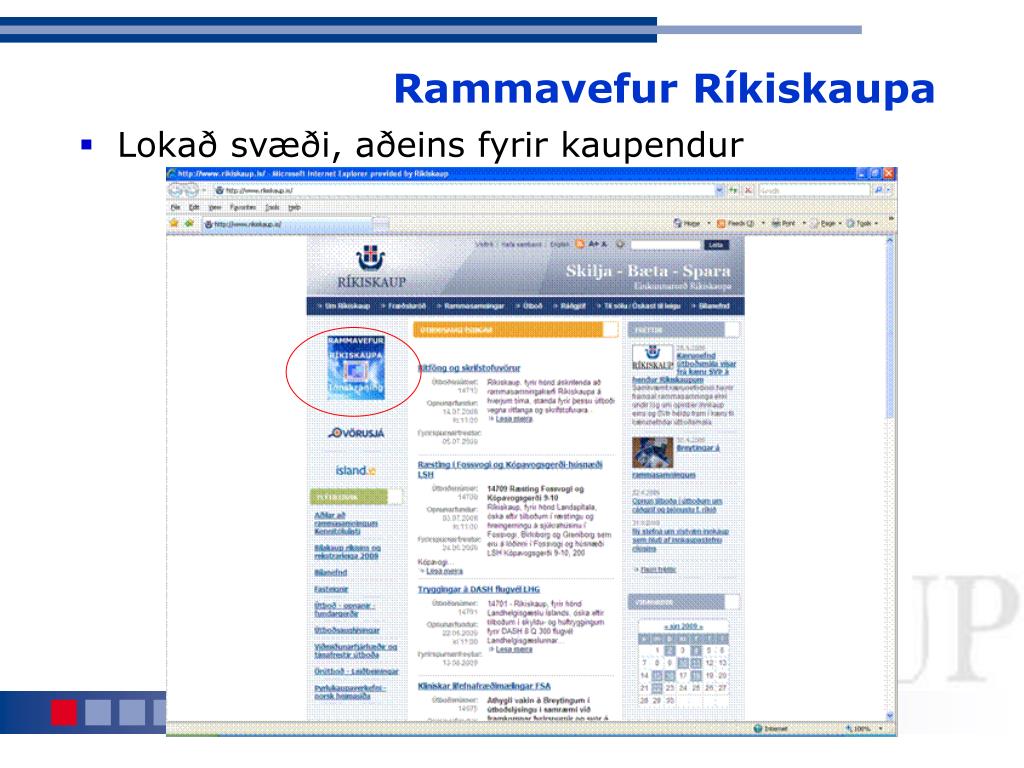This screenshot has width=1024, height=768.
Task: Click the IE address bar
Action: click(462, 191)
